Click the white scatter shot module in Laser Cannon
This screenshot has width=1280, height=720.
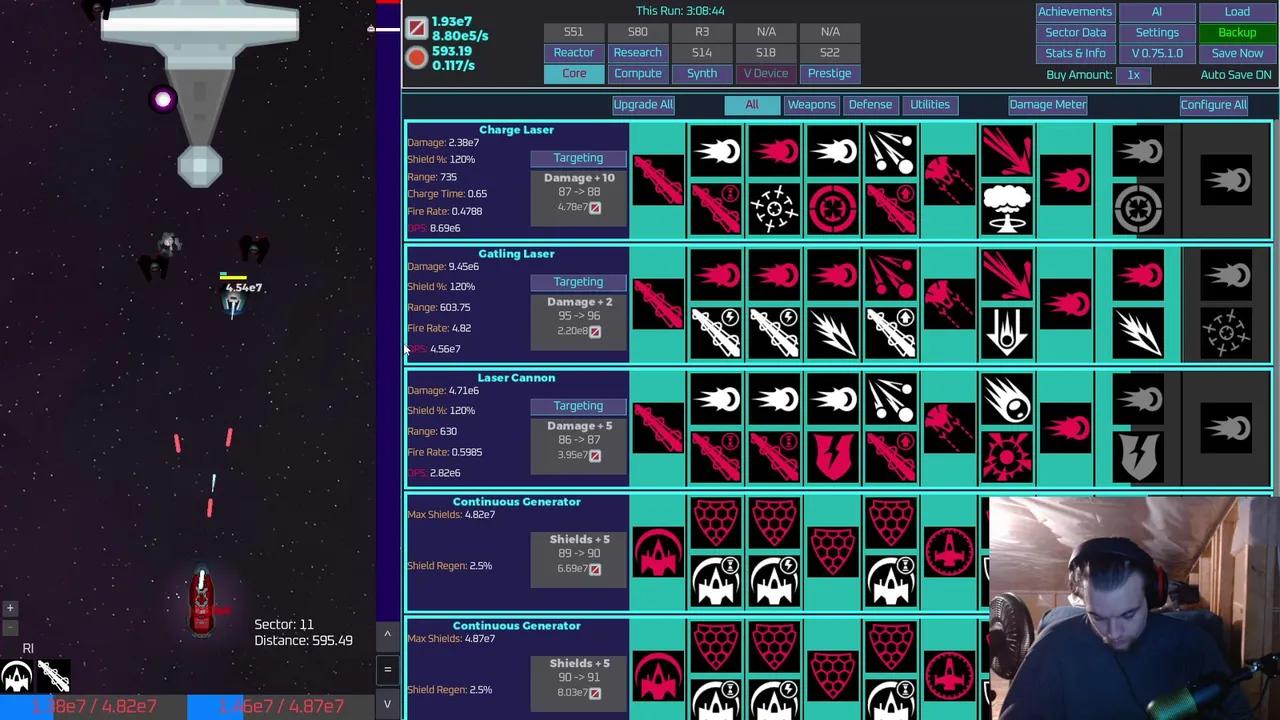click(x=891, y=399)
